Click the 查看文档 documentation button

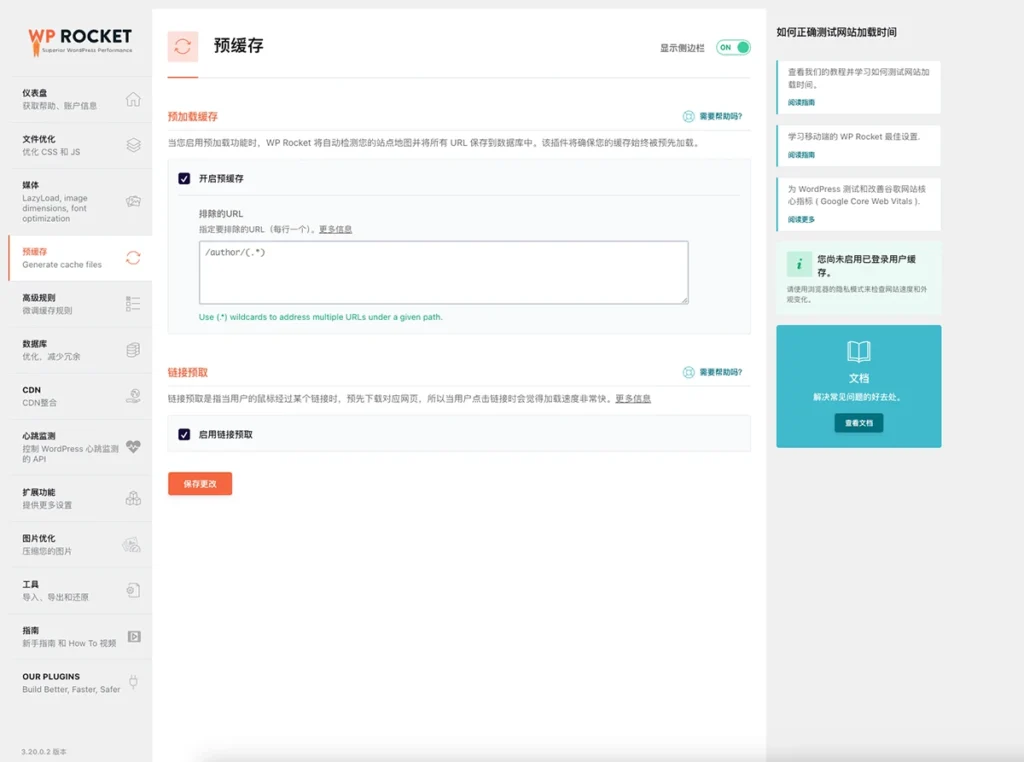[858, 423]
